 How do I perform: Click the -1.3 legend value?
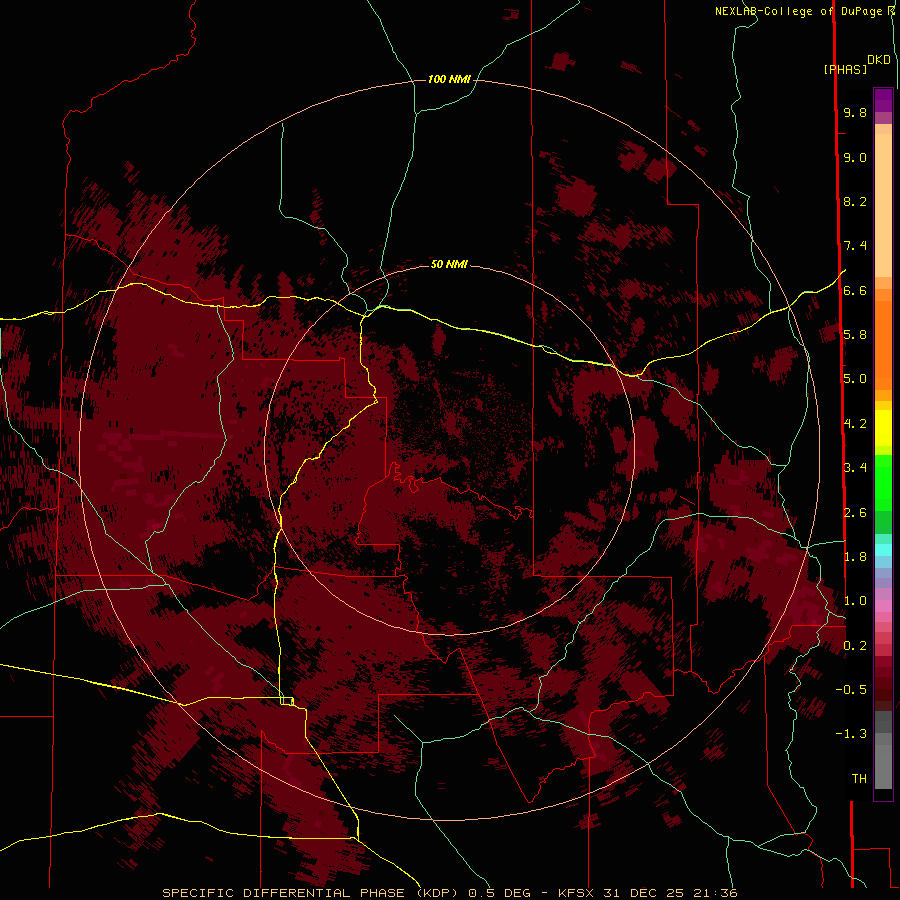point(851,734)
